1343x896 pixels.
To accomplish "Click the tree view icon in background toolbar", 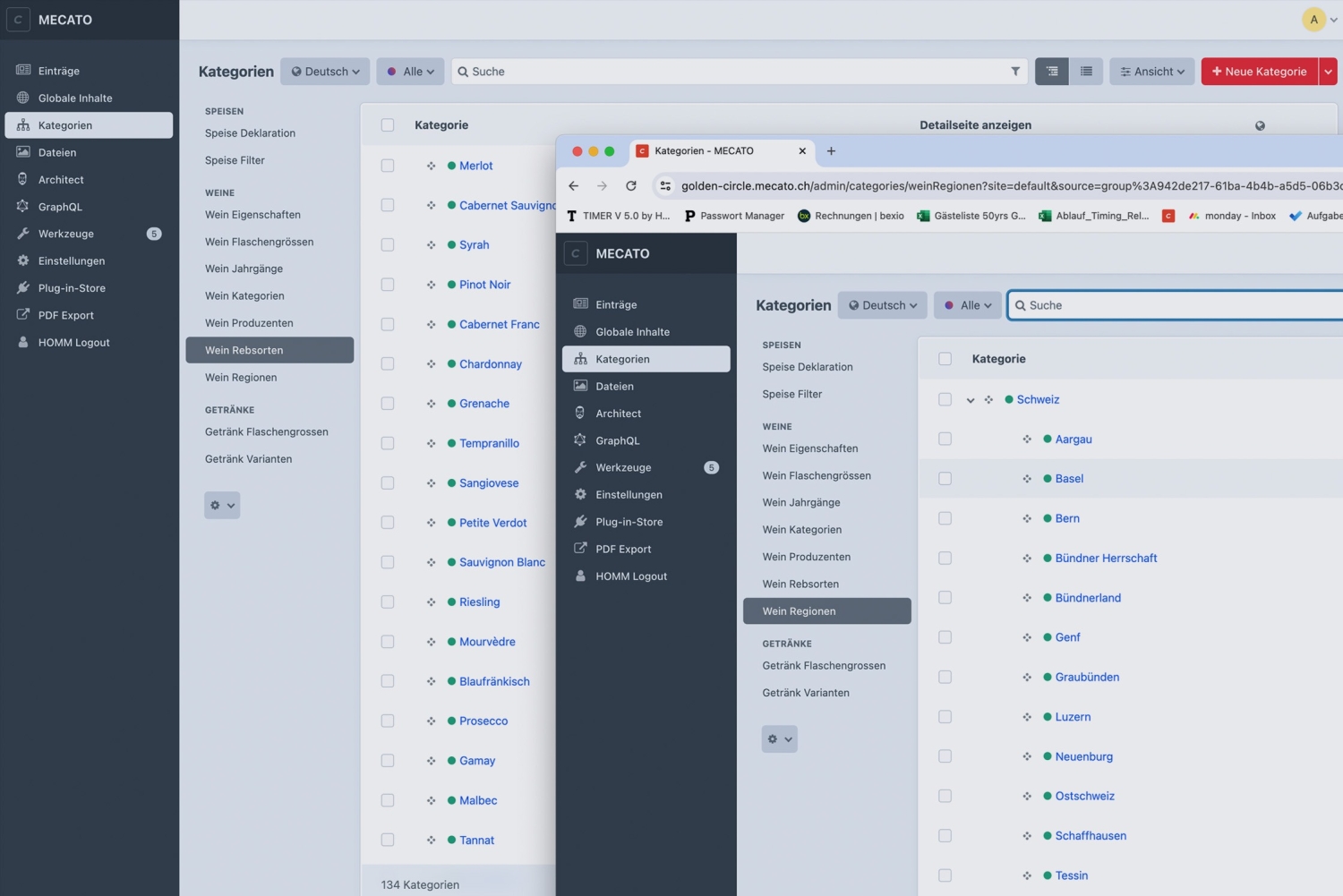I will click(x=1052, y=72).
